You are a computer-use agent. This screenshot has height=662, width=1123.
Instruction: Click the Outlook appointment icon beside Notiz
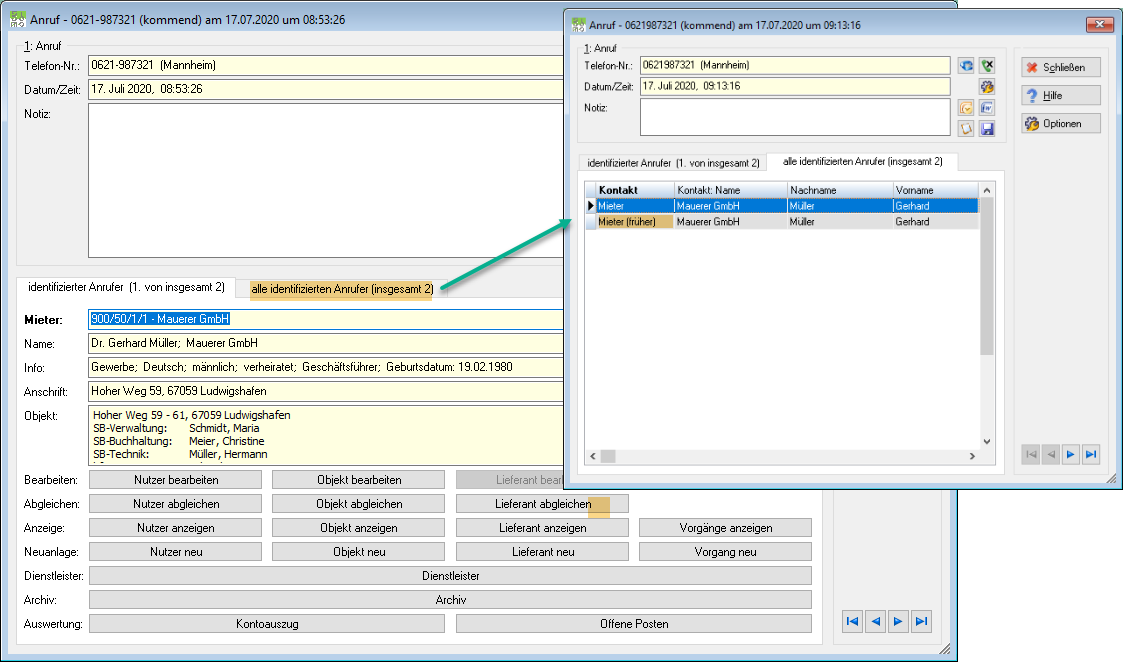[x=966, y=108]
